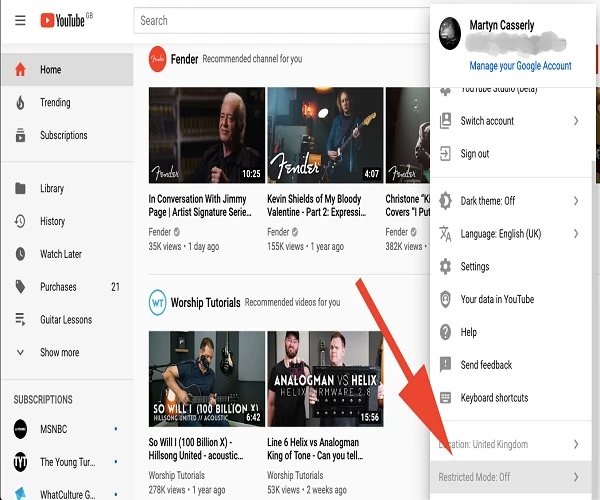
Task: Click The Young Turks channel avatar
Action: point(20,462)
